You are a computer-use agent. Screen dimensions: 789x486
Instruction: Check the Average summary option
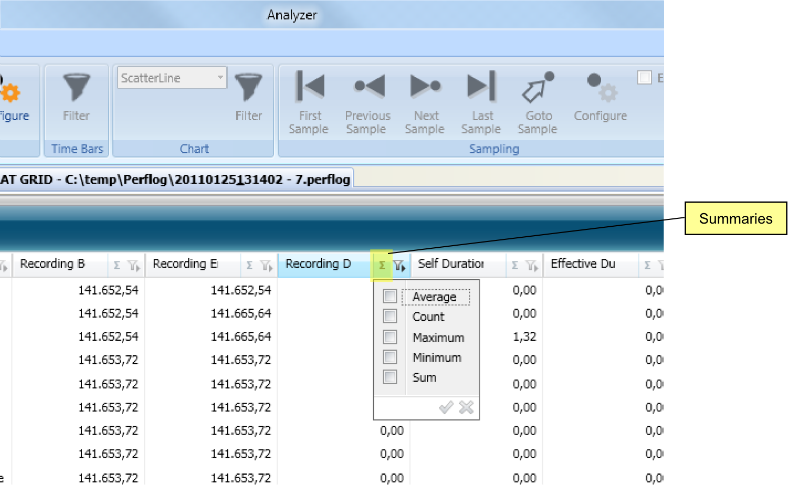pos(390,296)
